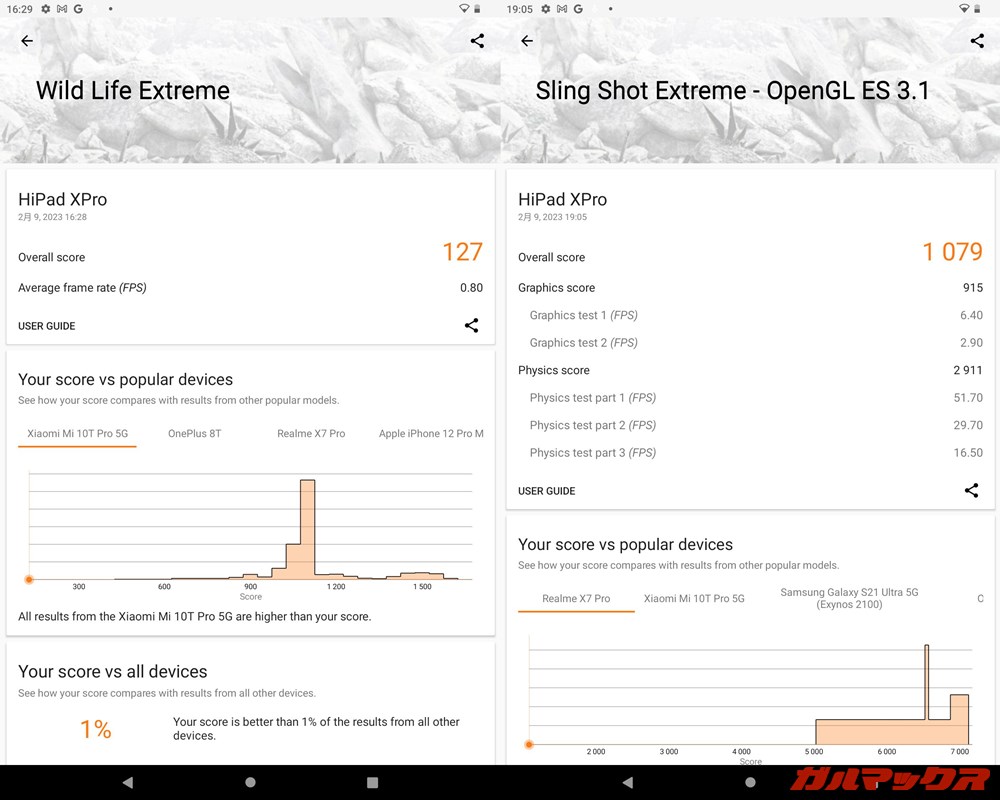The width and height of the screenshot is (1000, 800).
Task: Select Xiaomi Mi 10T Pro 5G tab in Sling Shot
Action: pyautogui.click(x=694, y=598)
